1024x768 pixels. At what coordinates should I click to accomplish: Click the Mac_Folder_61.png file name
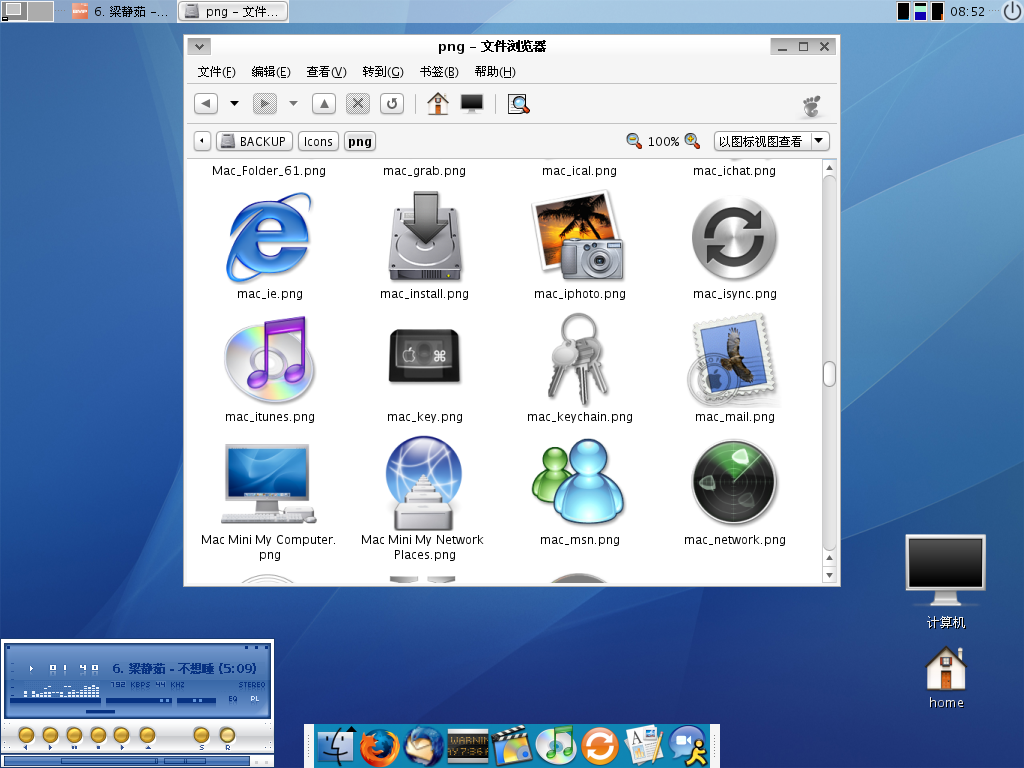(269, 171)
